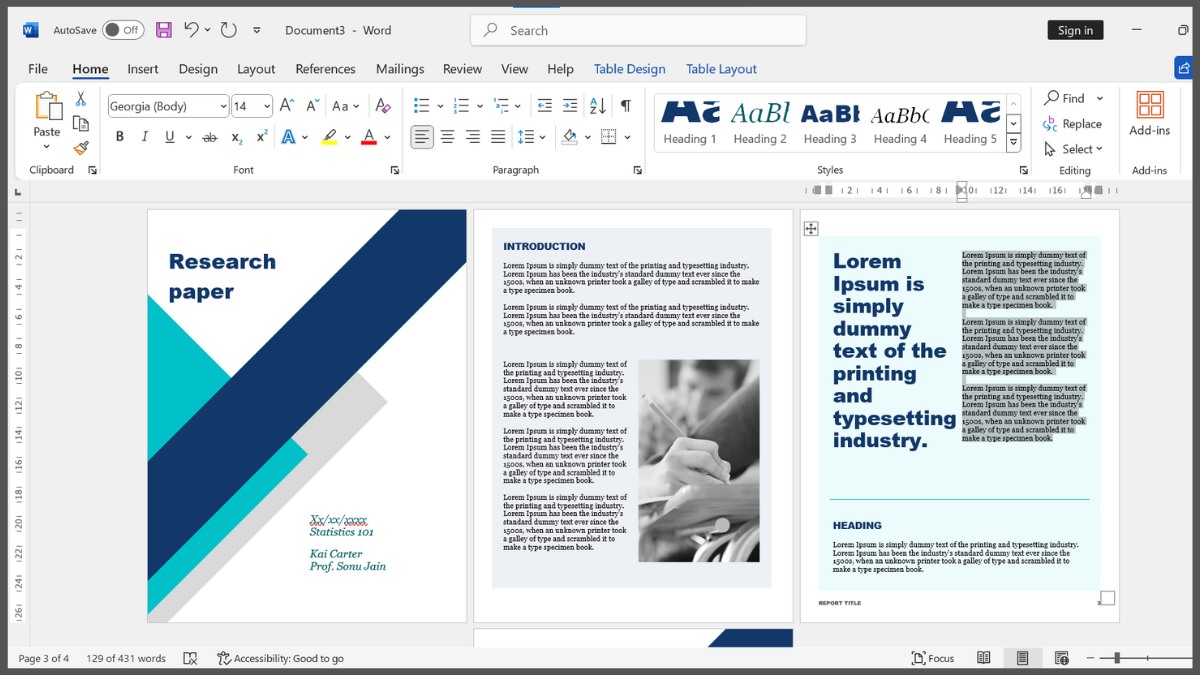Open the File menu
This screenshot has width=1200, height=675.
click(38, 69)
